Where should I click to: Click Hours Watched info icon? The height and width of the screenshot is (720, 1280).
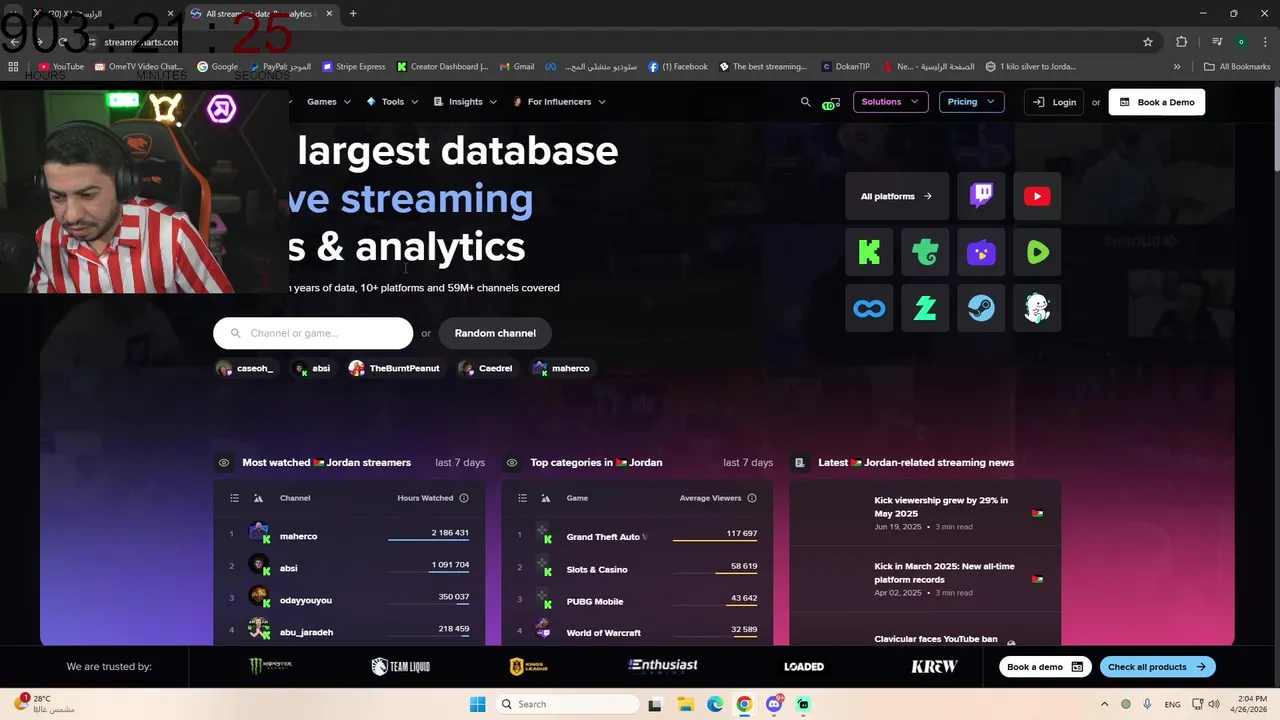click(x=463, y=498)
